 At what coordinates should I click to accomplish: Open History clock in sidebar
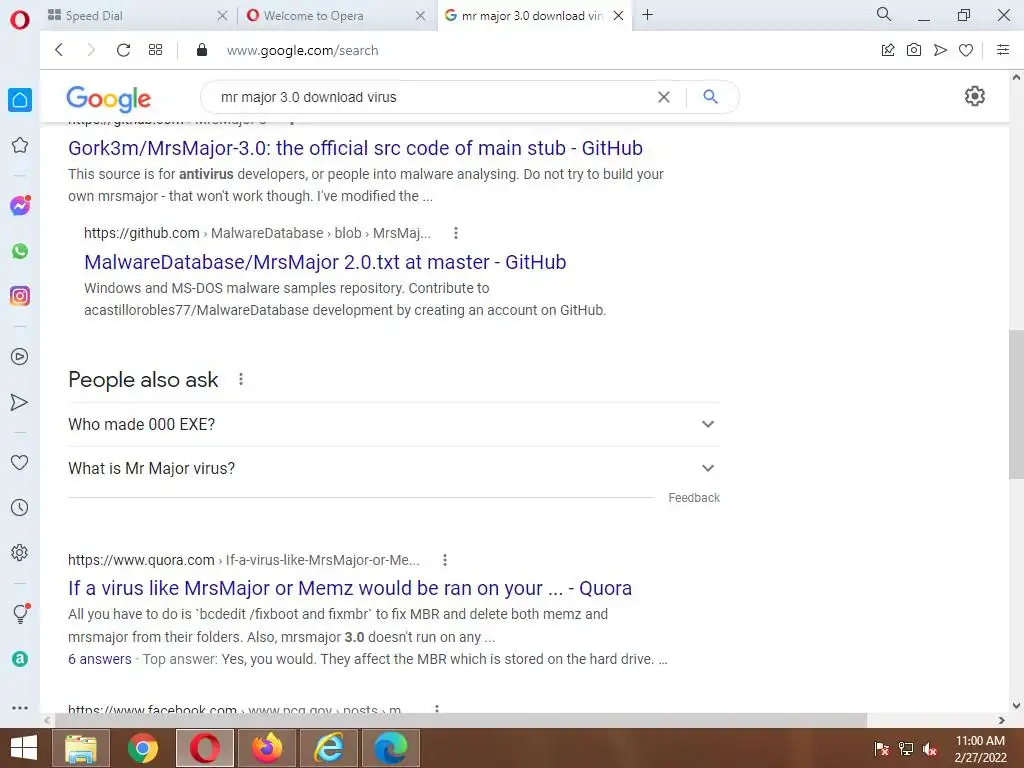(x=20, y=507)
